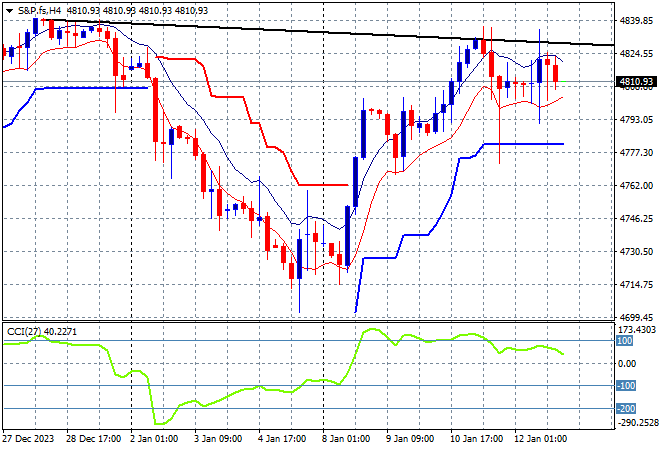This screenshot has width=660, height=450.
Task: Click the 2 Jan 01:00 date label
Action: click(153, 438)
